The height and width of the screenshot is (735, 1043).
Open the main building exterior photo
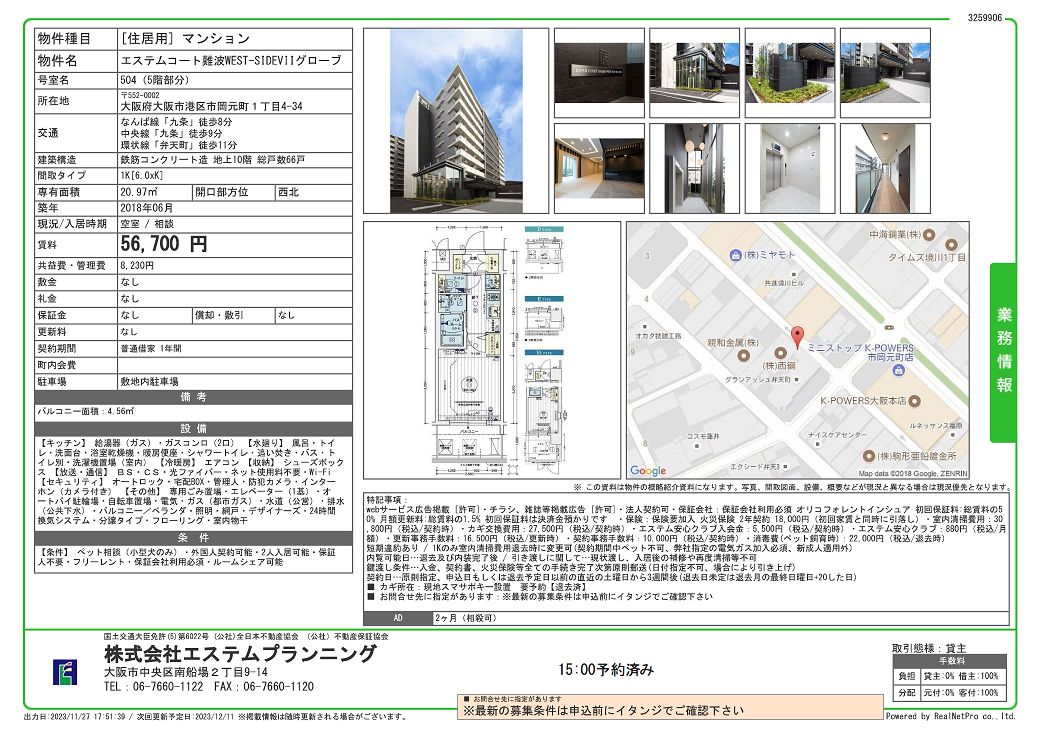tap(456, 120)
